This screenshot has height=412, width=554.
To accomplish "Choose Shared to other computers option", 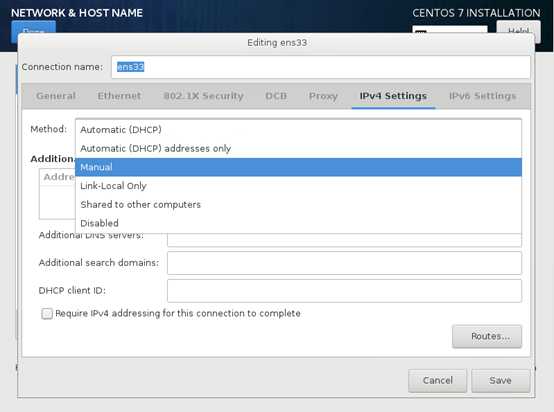I will 298,205.
